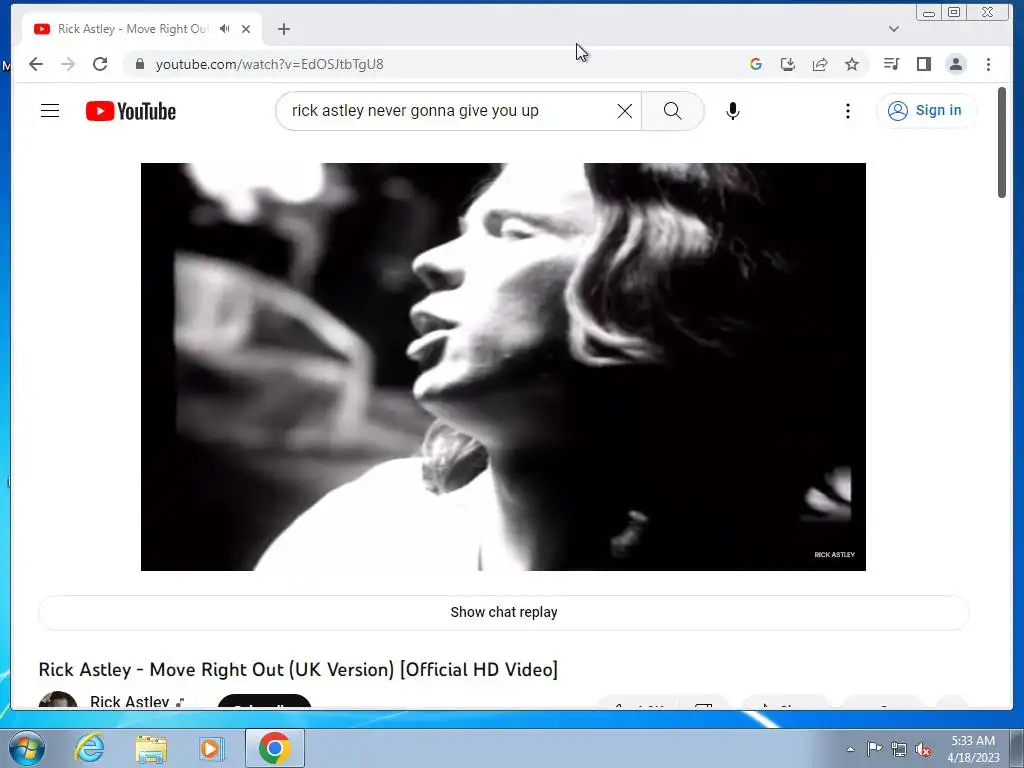Open the Chrome profile avatar
This screenshot has width=1024, height=768.
pos(956,64)
